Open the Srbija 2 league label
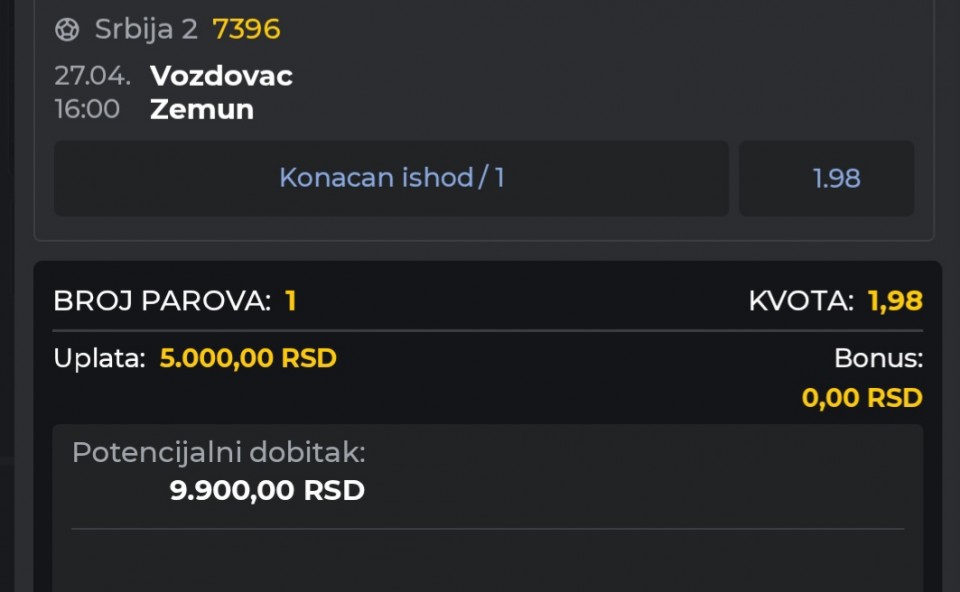 [x=146, y=30]
